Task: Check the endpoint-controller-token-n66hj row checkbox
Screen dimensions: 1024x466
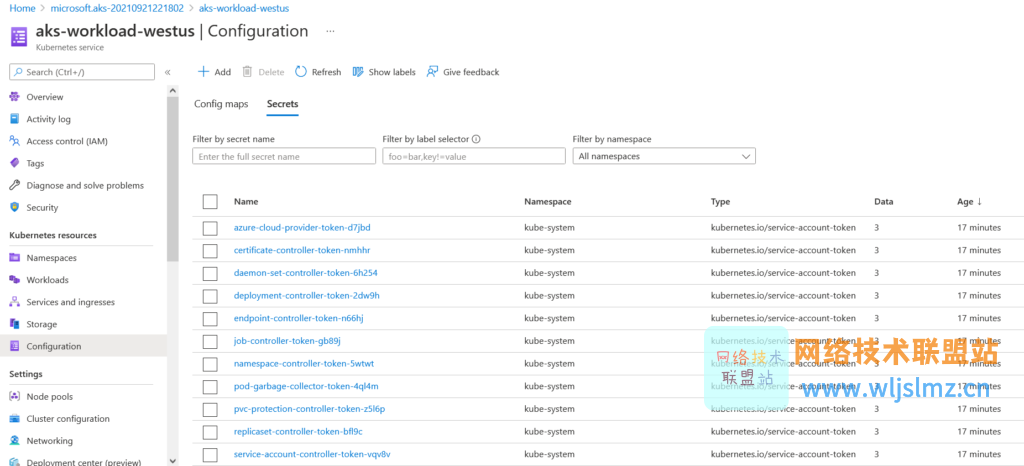Action: click(210, 318)
